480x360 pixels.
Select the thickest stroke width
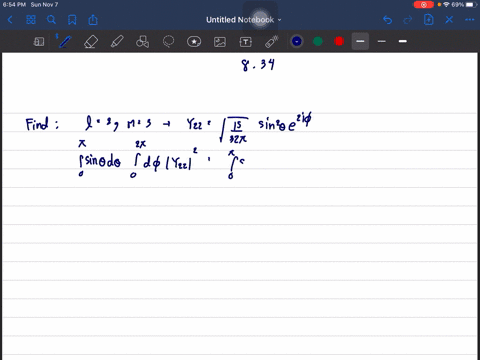click(x=403, y=41)
